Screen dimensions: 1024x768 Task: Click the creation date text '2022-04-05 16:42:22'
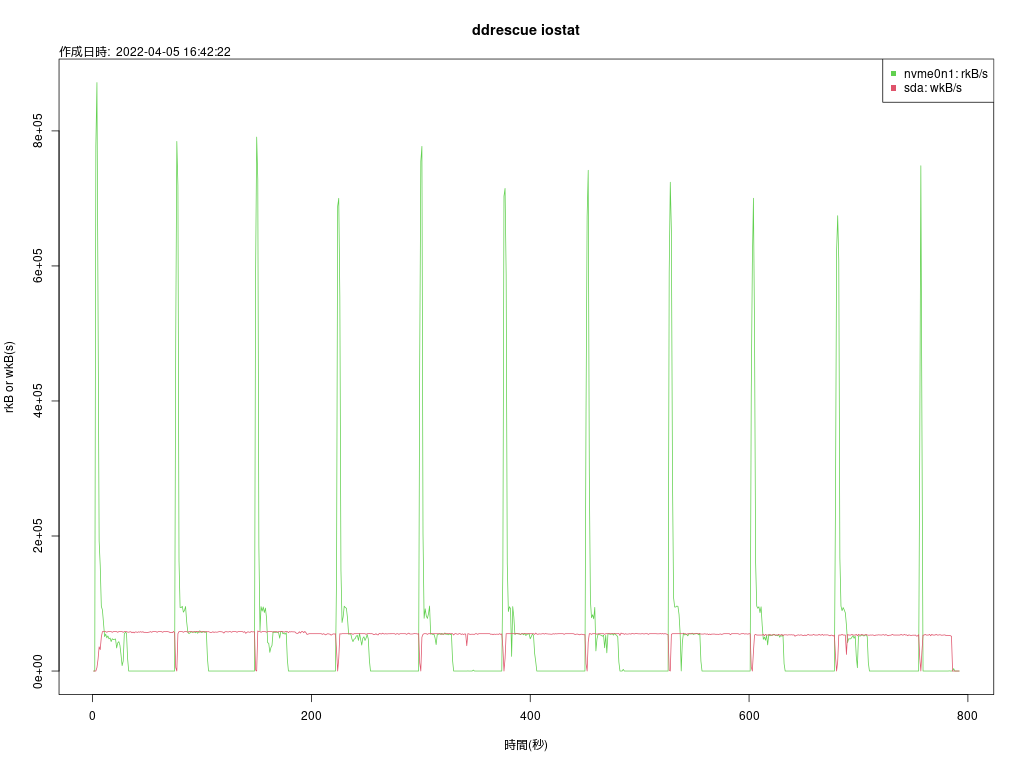[x=173, y=52]
